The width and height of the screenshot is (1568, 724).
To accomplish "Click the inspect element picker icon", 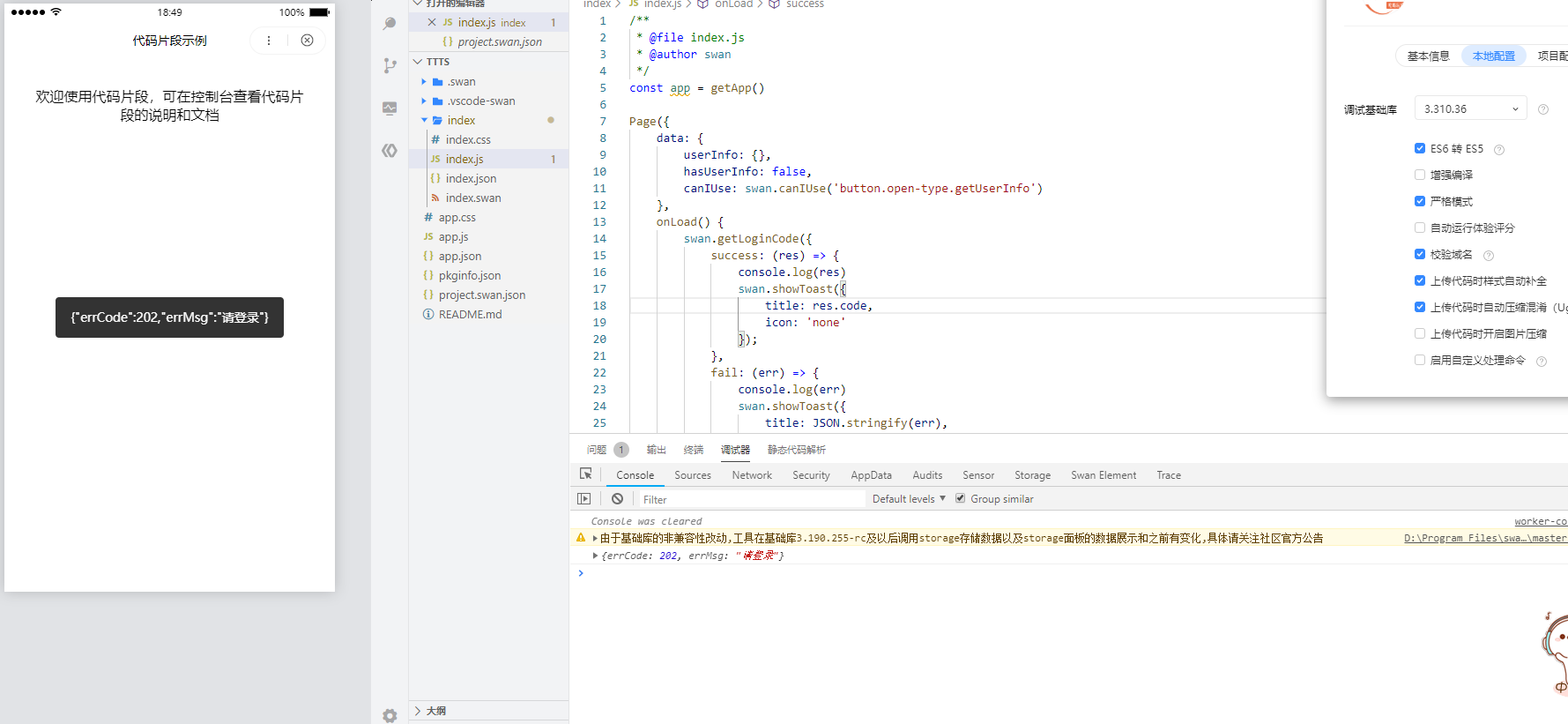I will click(x=585, y=474).
